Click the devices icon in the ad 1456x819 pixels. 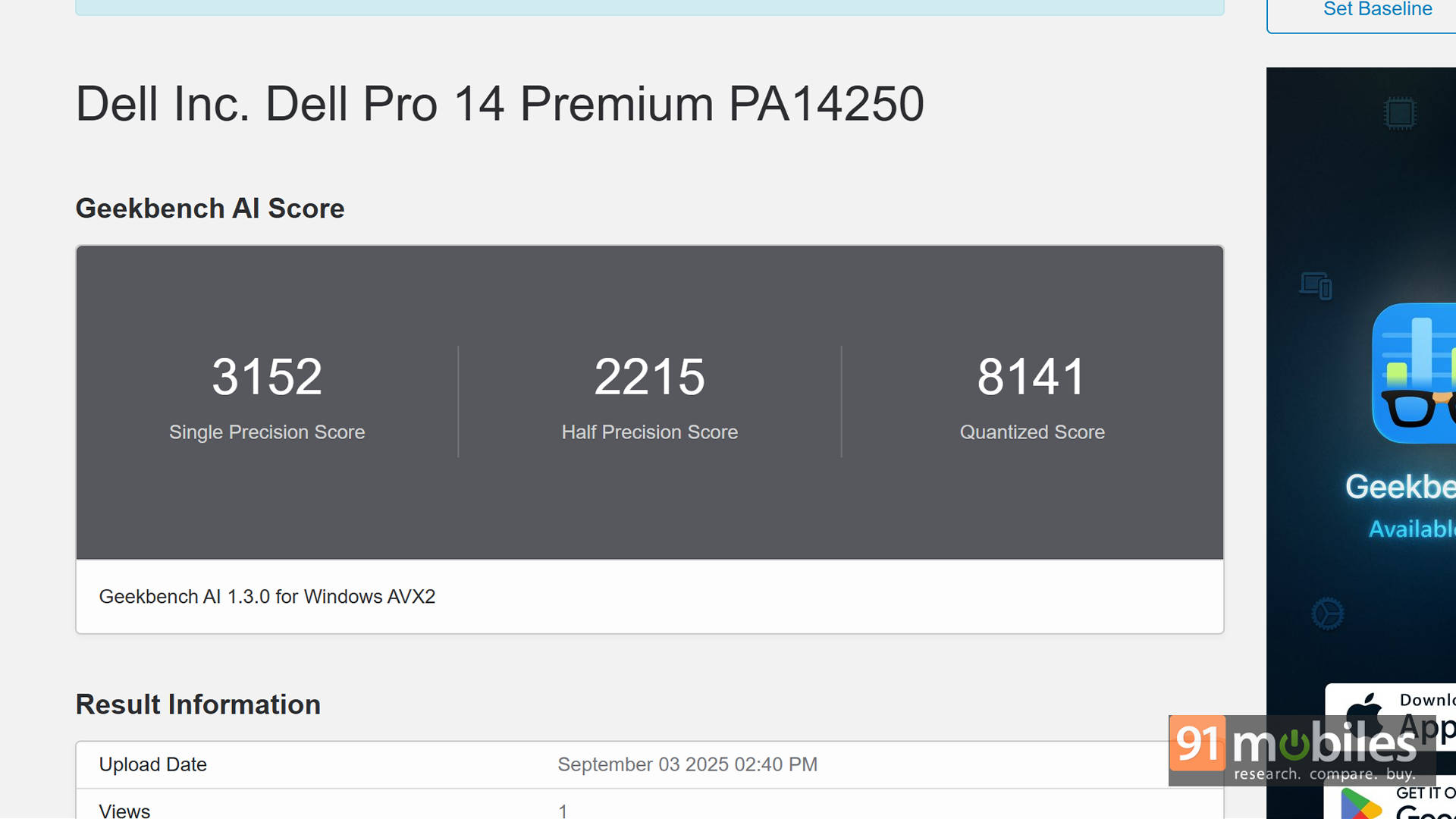click(1316, 285)
